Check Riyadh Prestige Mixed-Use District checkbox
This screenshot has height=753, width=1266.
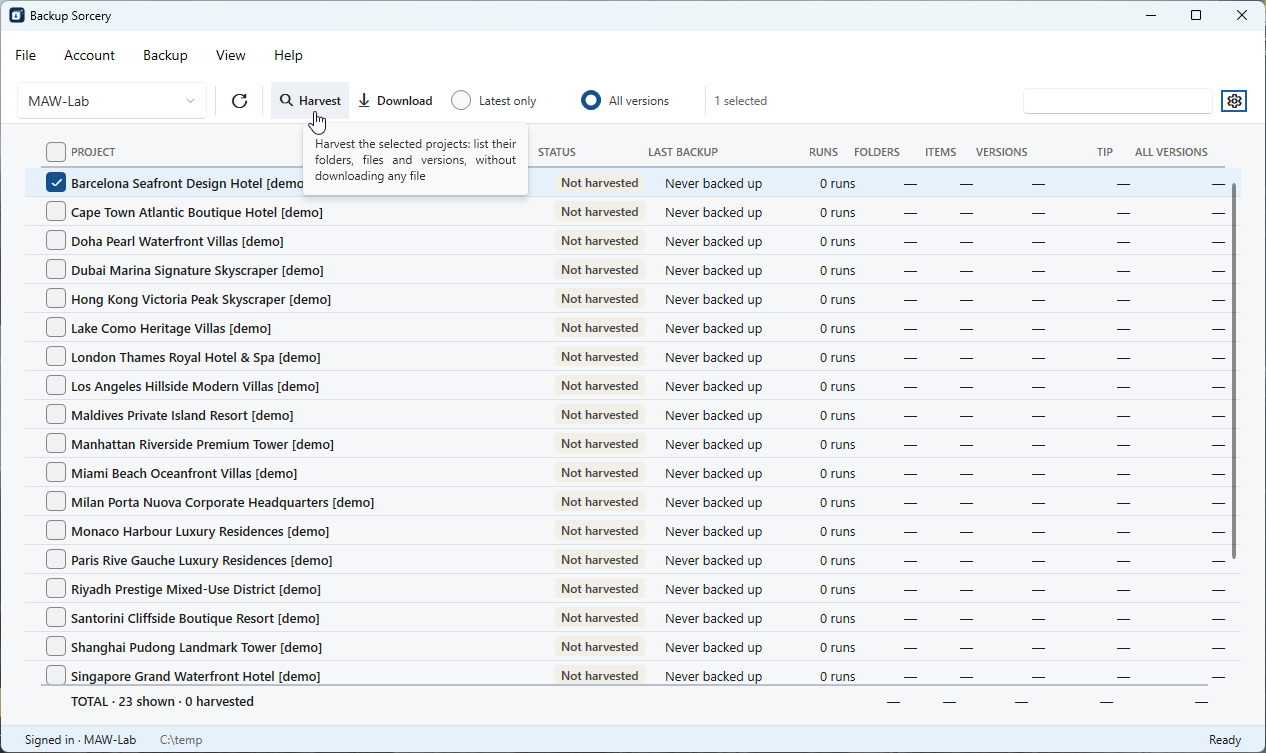pyautogui.click(x=56, y=589)
